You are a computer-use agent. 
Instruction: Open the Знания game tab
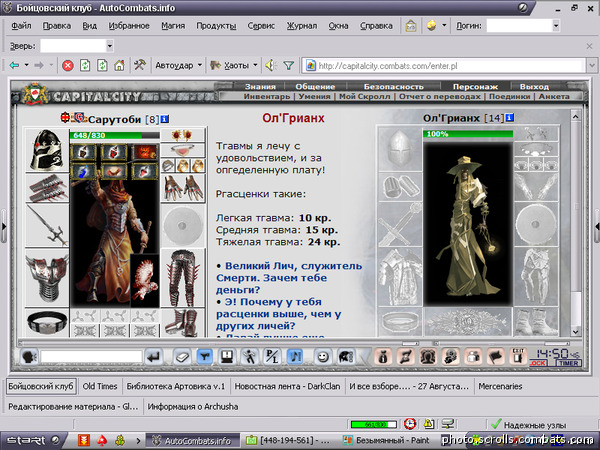260,86
